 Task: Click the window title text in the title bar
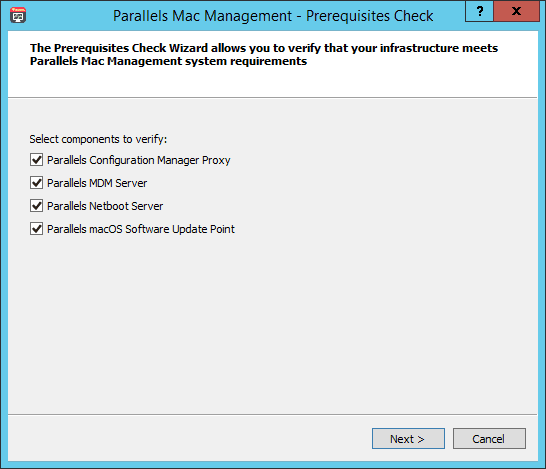[273, 16]
